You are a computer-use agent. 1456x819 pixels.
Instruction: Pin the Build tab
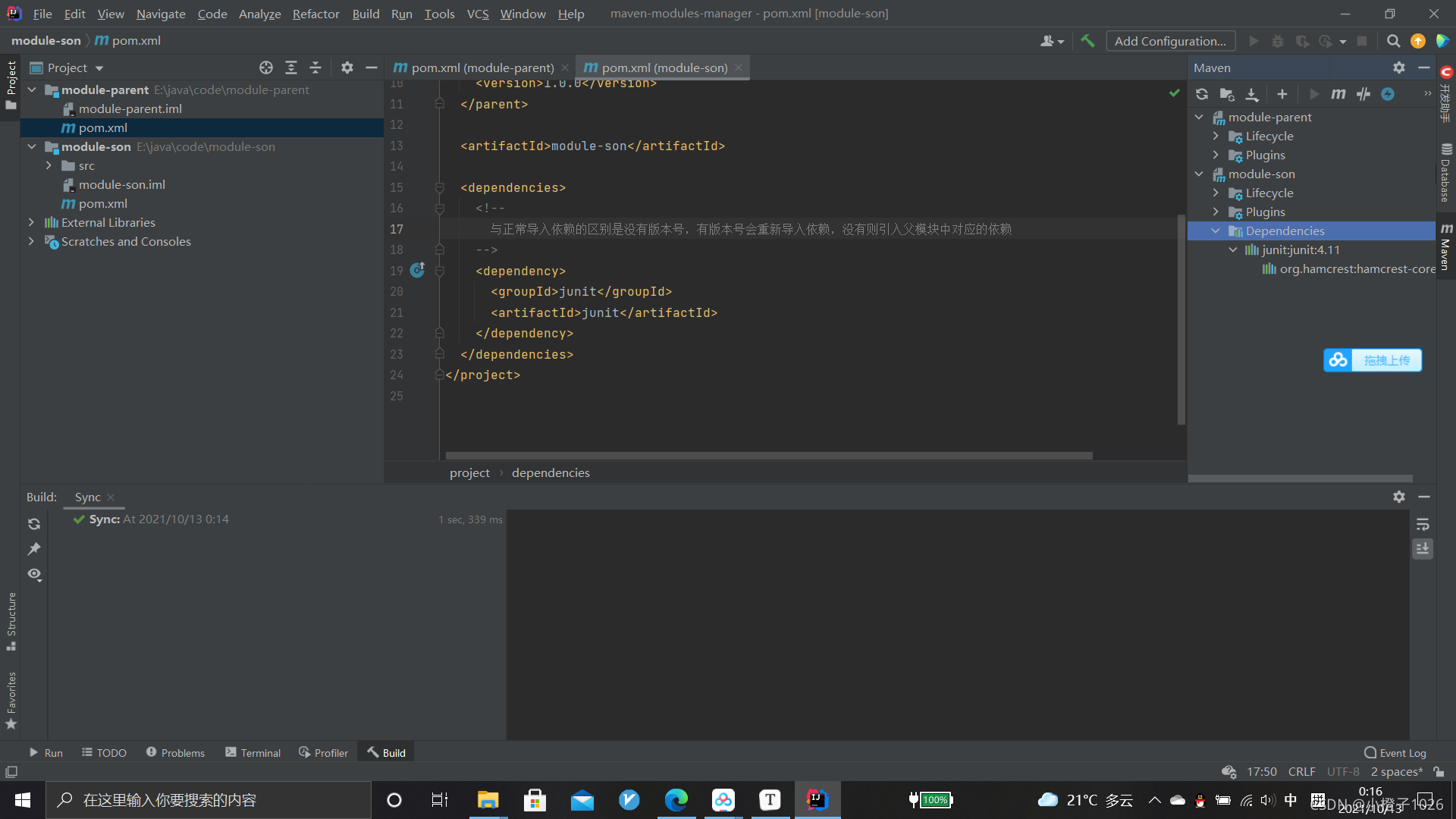34,549
